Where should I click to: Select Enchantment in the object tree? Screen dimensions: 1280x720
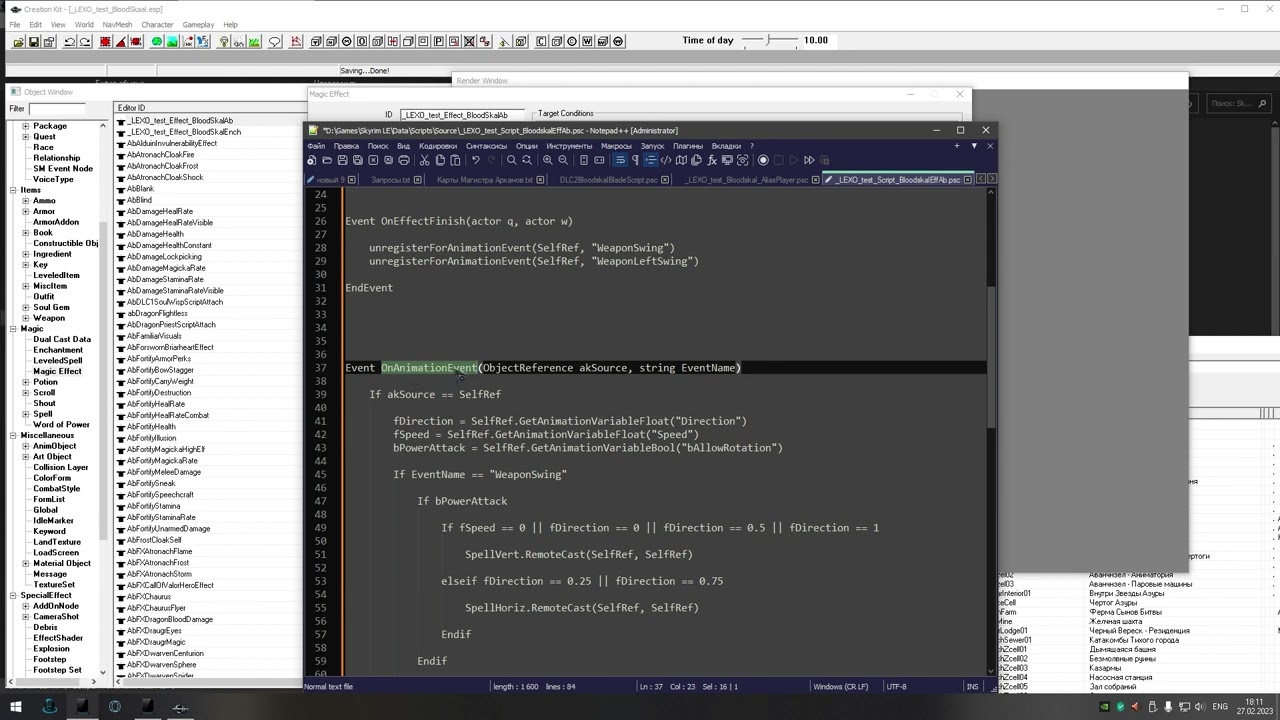pos(58,350)
